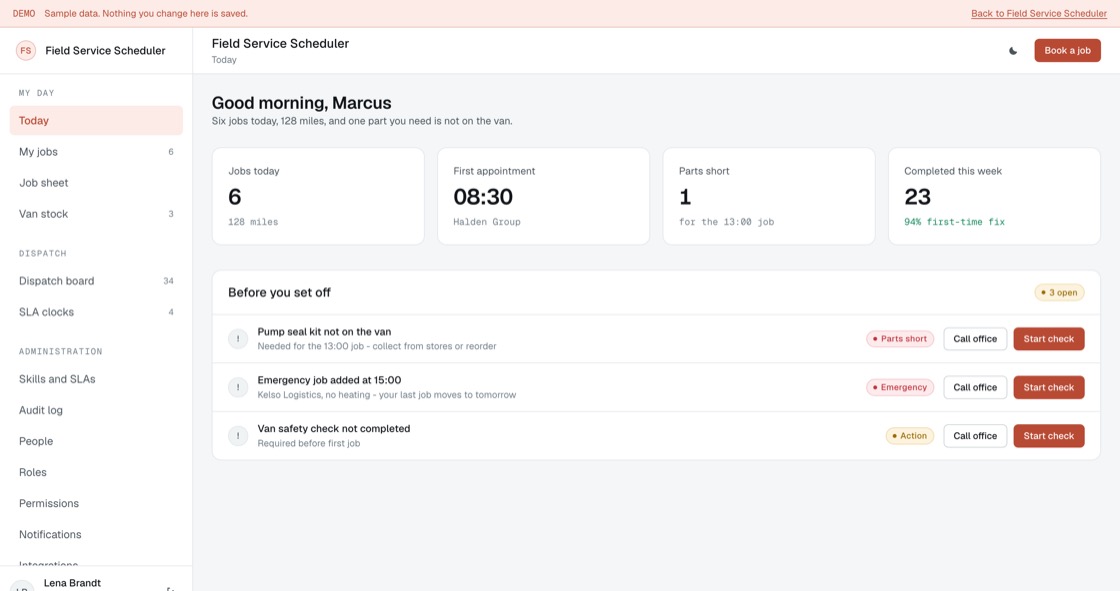Click Lena Brandt user profile name
Screen dimensions: 1120x591
coord(72,583)
